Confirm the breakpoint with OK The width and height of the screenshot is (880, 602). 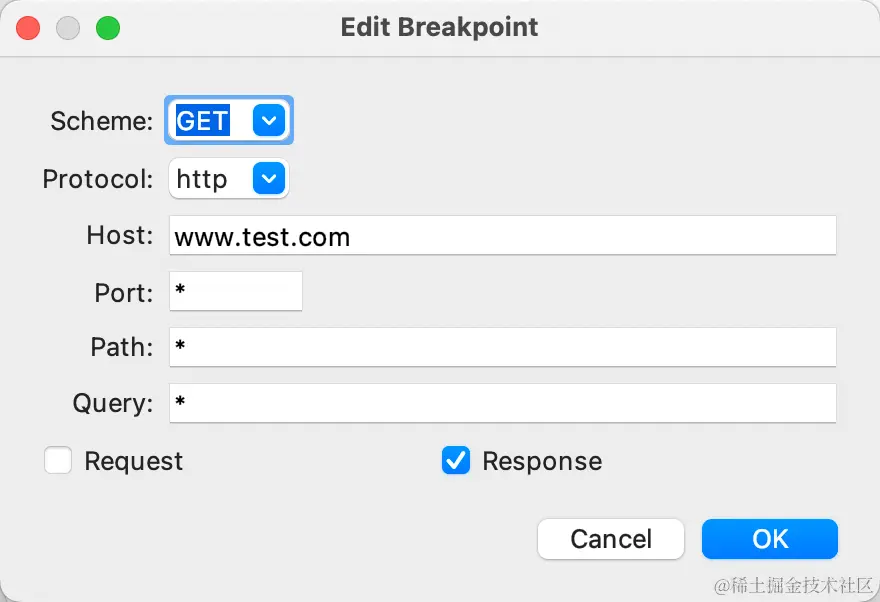769,539
